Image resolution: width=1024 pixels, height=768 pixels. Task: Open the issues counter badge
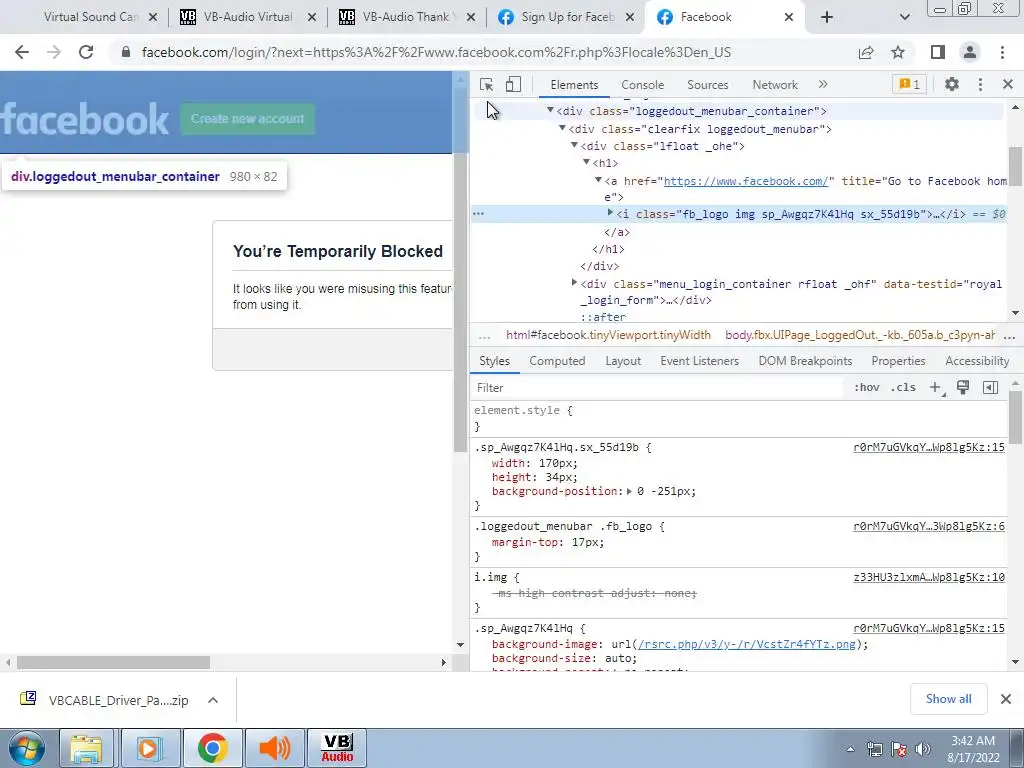tap(909, 84)
